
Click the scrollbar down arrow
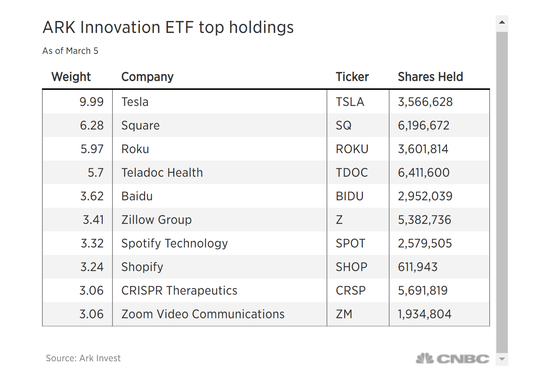coord(502,359)
